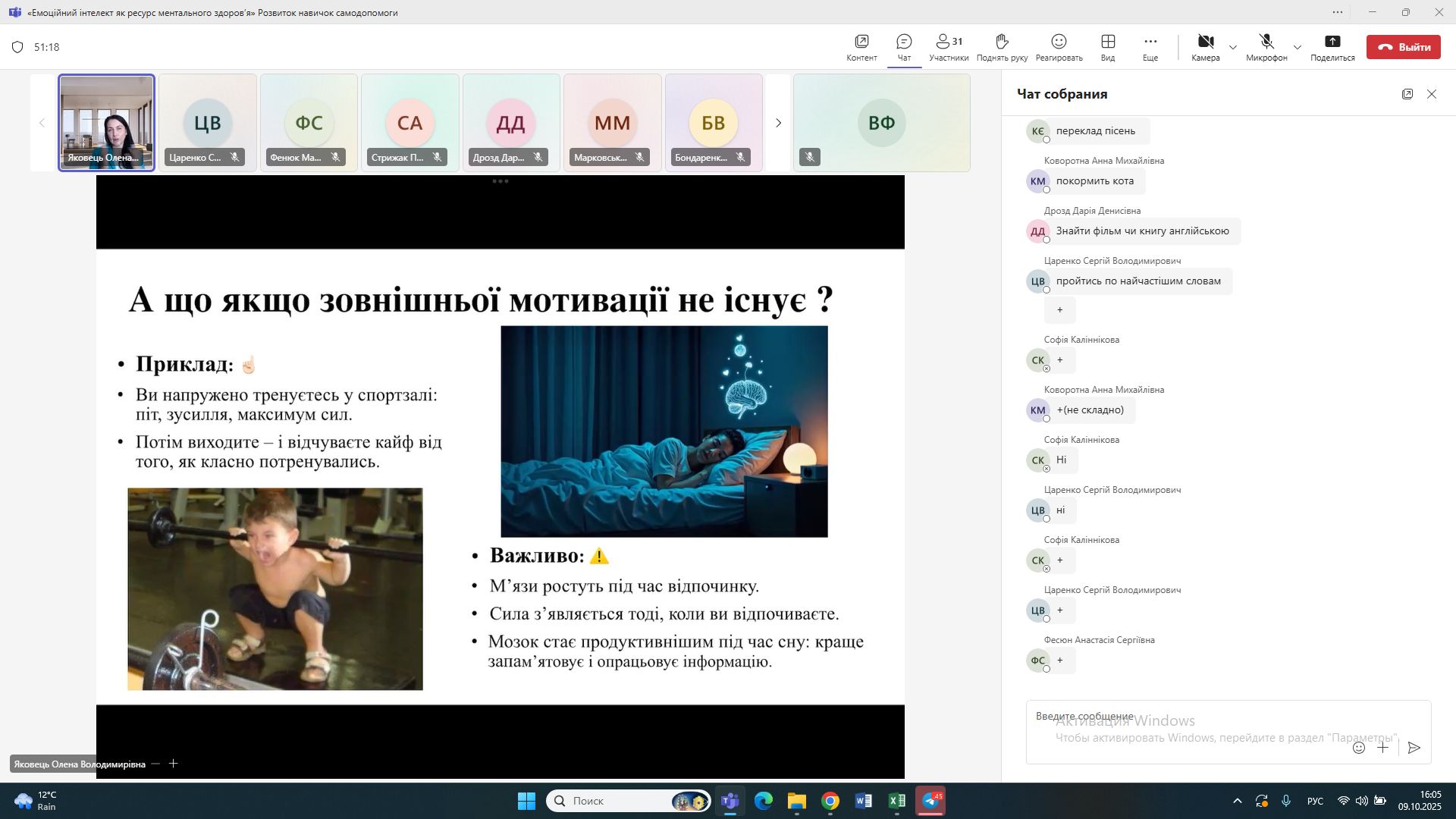The image size is (1456, 819).
Task: Open Telegram from the taskbar
Action: tap(930, 801)
